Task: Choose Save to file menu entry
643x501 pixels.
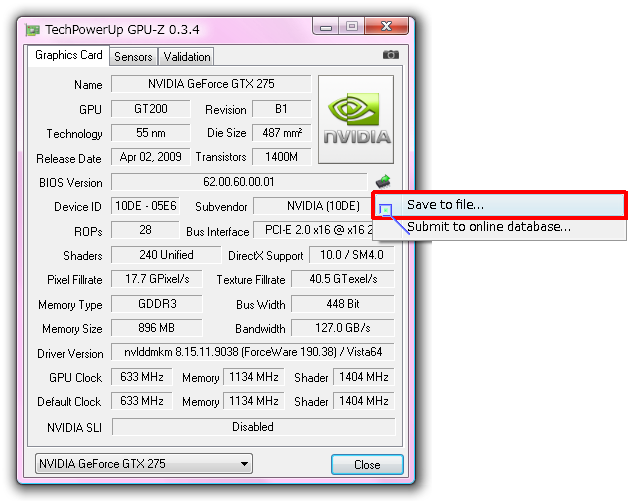Action: click(x=499, y=205)
